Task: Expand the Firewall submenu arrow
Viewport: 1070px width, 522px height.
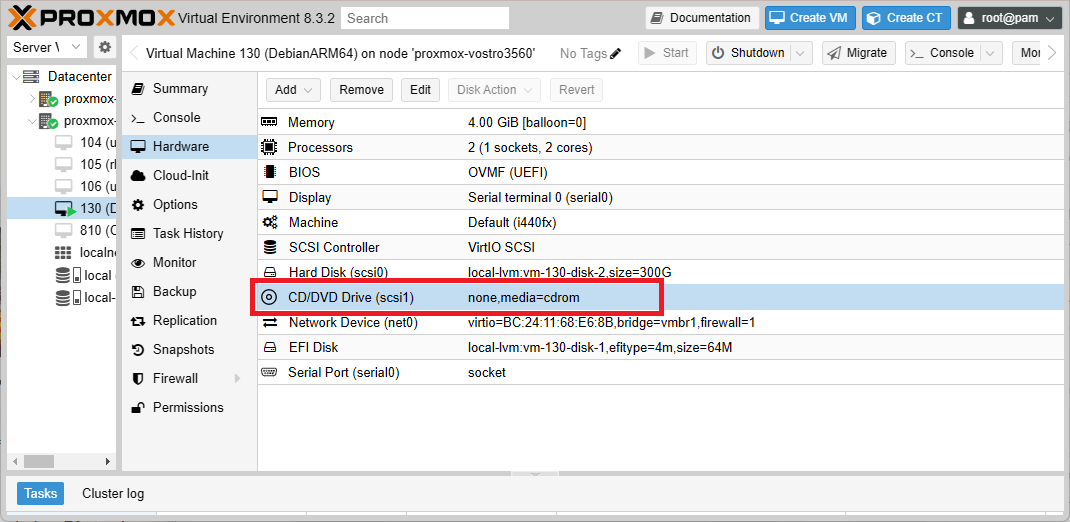Action: (238, 379)
